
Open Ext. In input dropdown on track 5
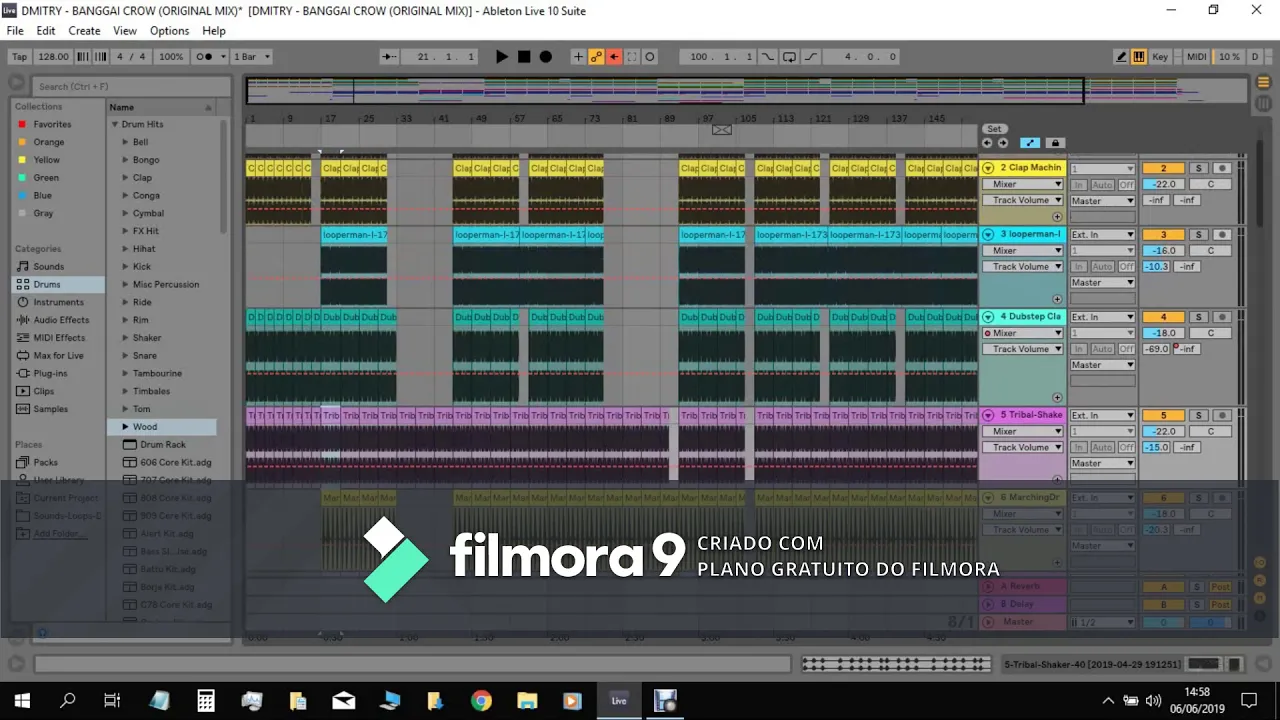coord(1102,415)
